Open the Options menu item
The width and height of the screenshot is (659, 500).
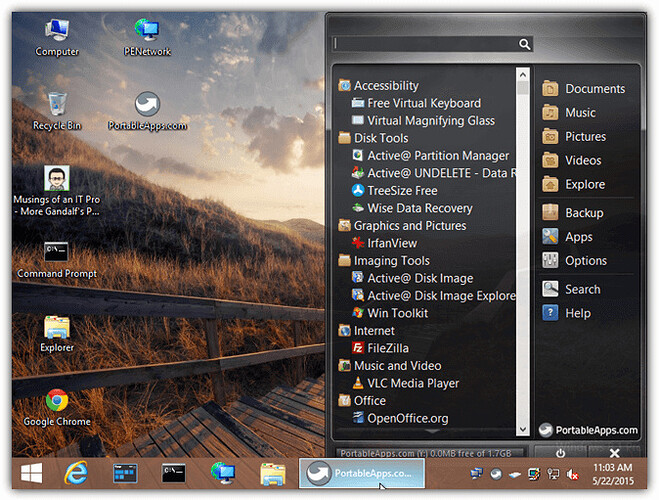pyautogui.click(x=585, y=261)
